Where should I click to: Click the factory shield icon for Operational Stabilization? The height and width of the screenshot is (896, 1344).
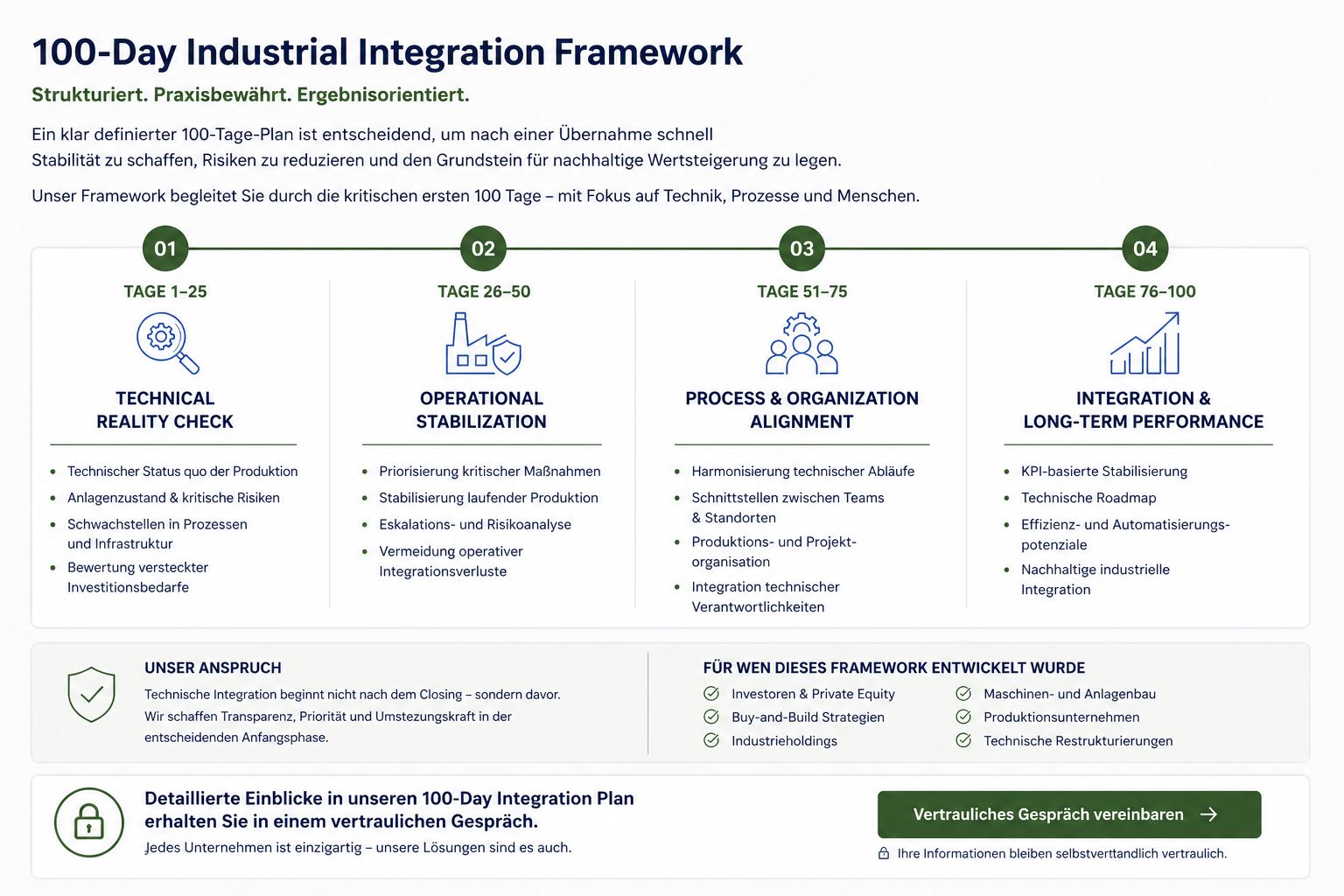482,344
